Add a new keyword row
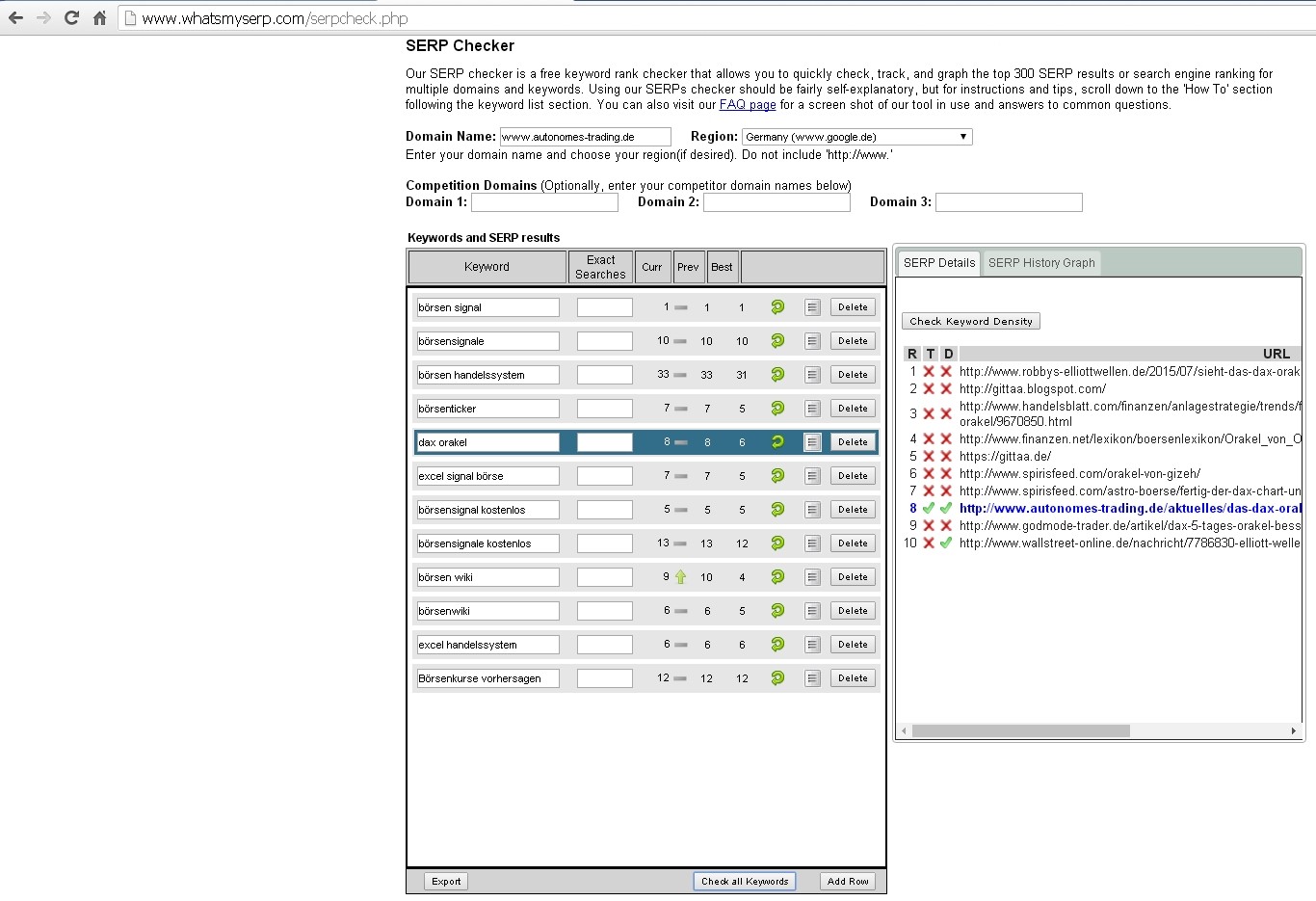Screen dimensions: 1316x901 coord(848,882)
